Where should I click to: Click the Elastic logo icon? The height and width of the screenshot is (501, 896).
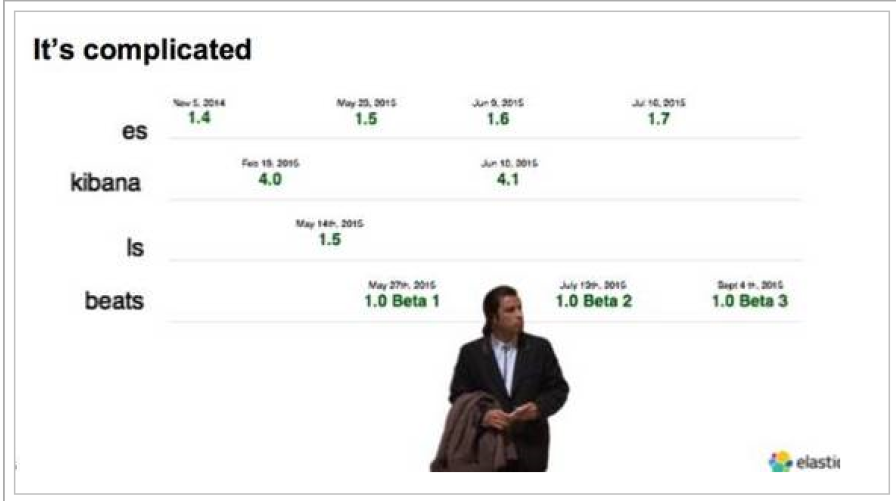(x=780, y=461)
